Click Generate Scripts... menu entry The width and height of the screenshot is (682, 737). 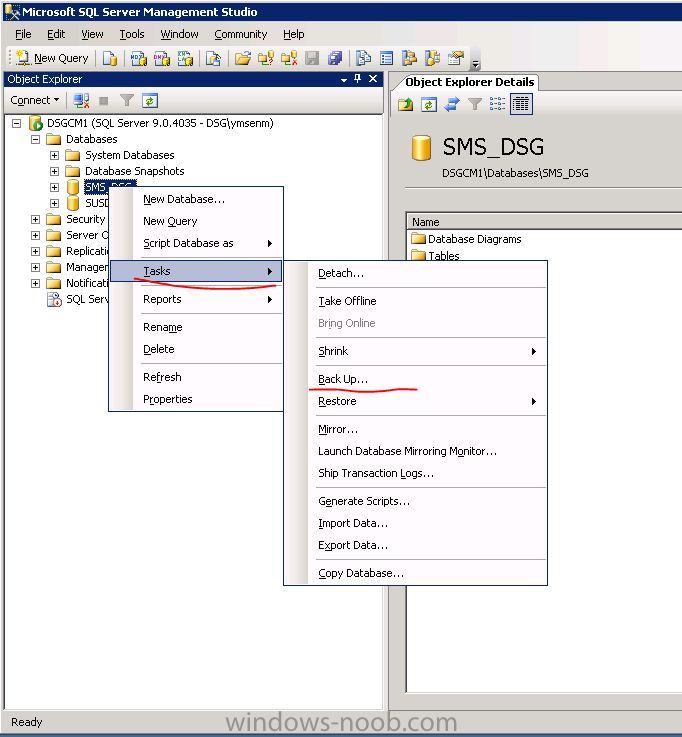point(415,501)
